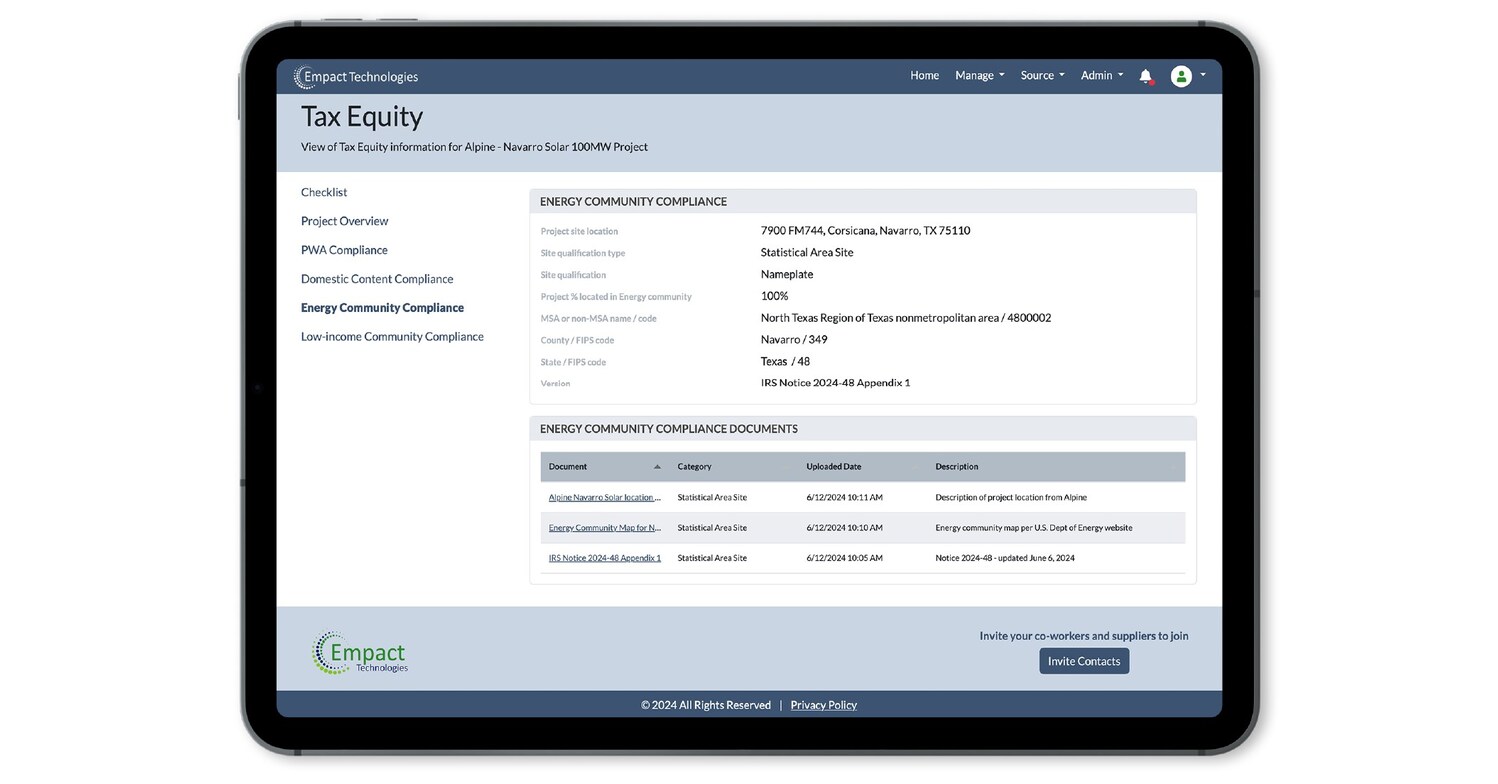The height and width of the screenshot is (784, 1498).
Task: View the PWA Compliance section
Action: pyautogui.click(x=343, y=250)
